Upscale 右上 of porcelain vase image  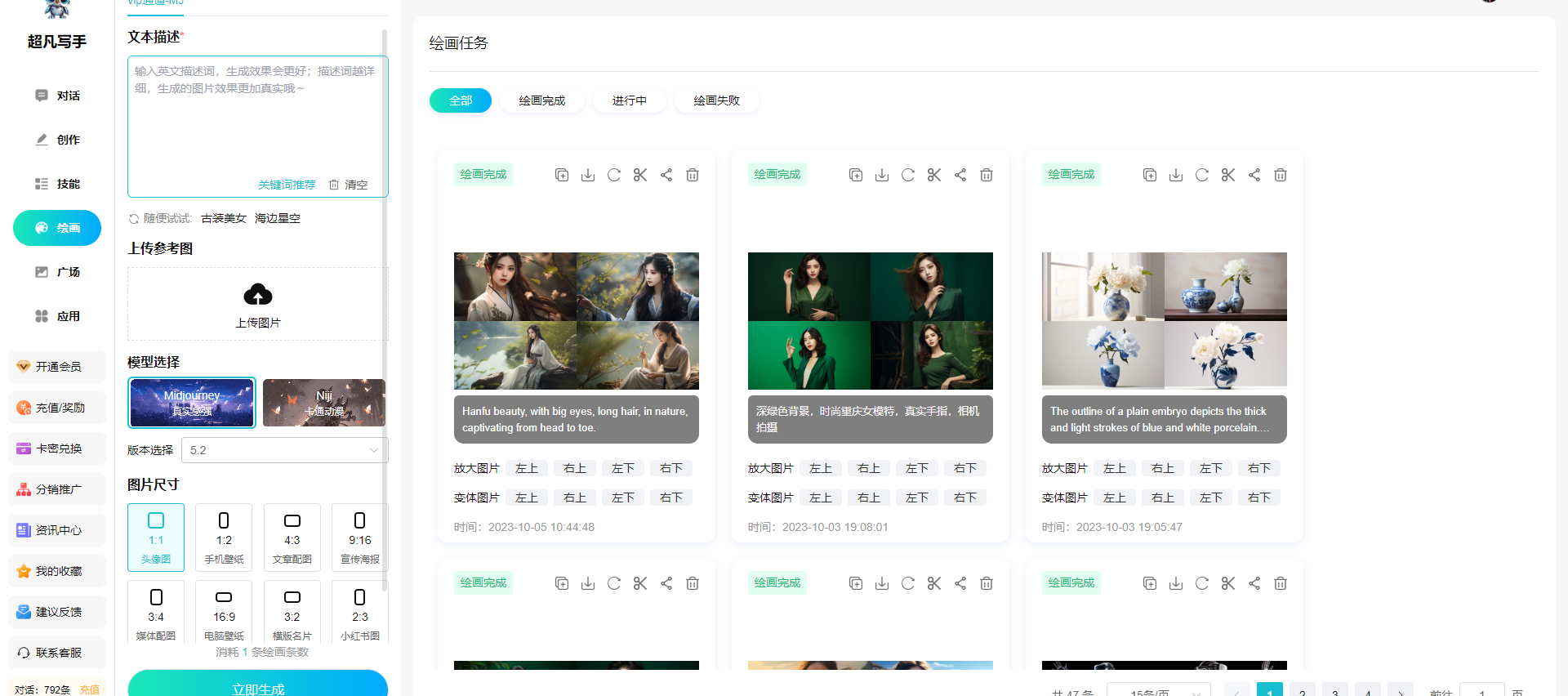point(1163,468)
